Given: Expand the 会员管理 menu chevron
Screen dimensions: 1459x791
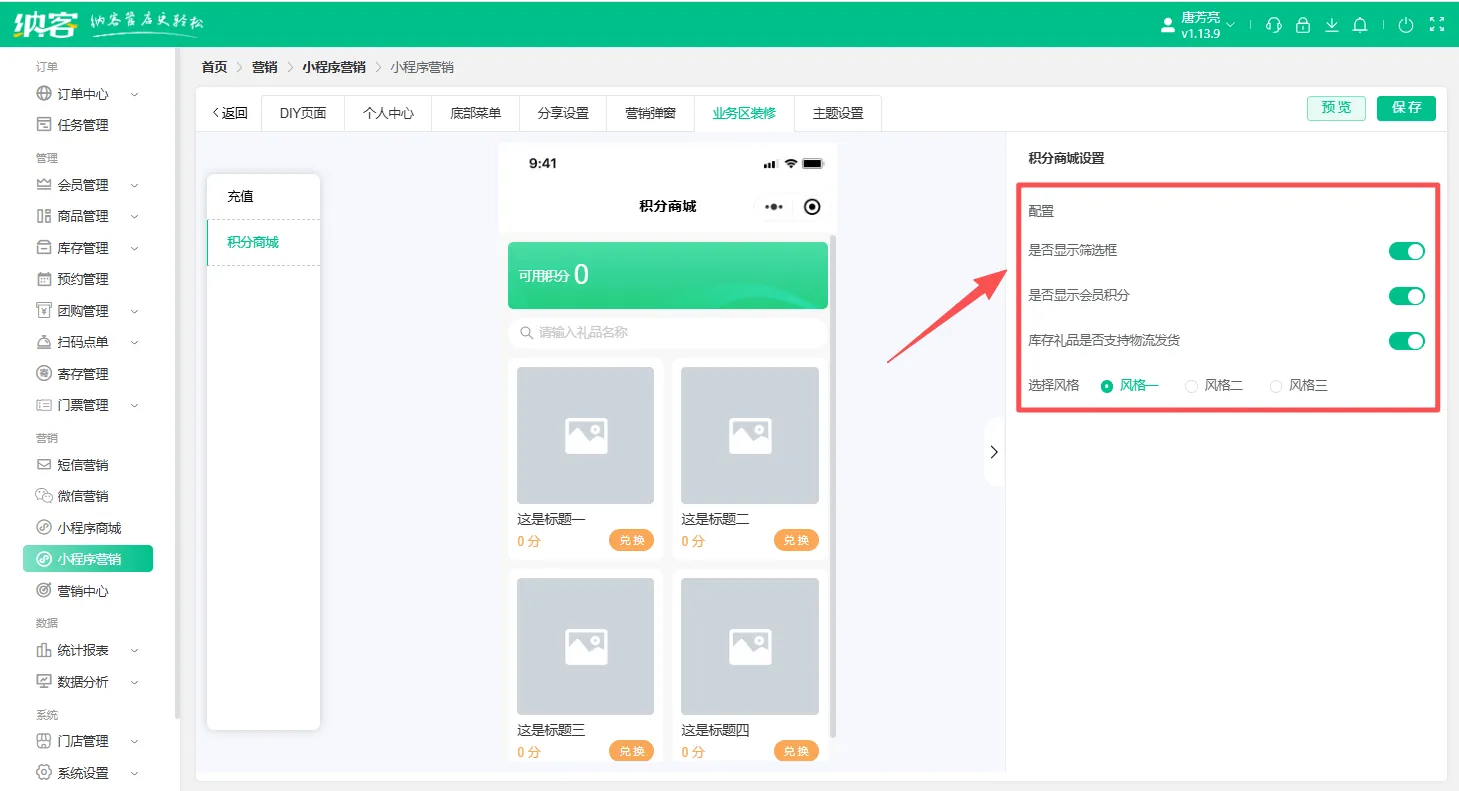Looking at the screenshot, I should pos(135,185).
